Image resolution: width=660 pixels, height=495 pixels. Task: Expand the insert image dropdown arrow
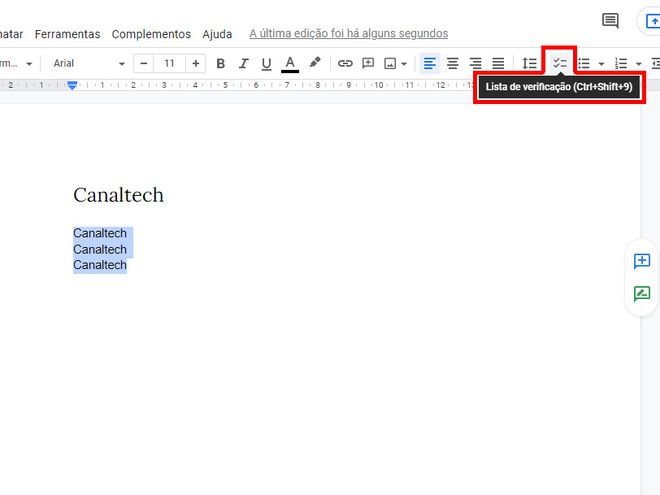point(404,64)
